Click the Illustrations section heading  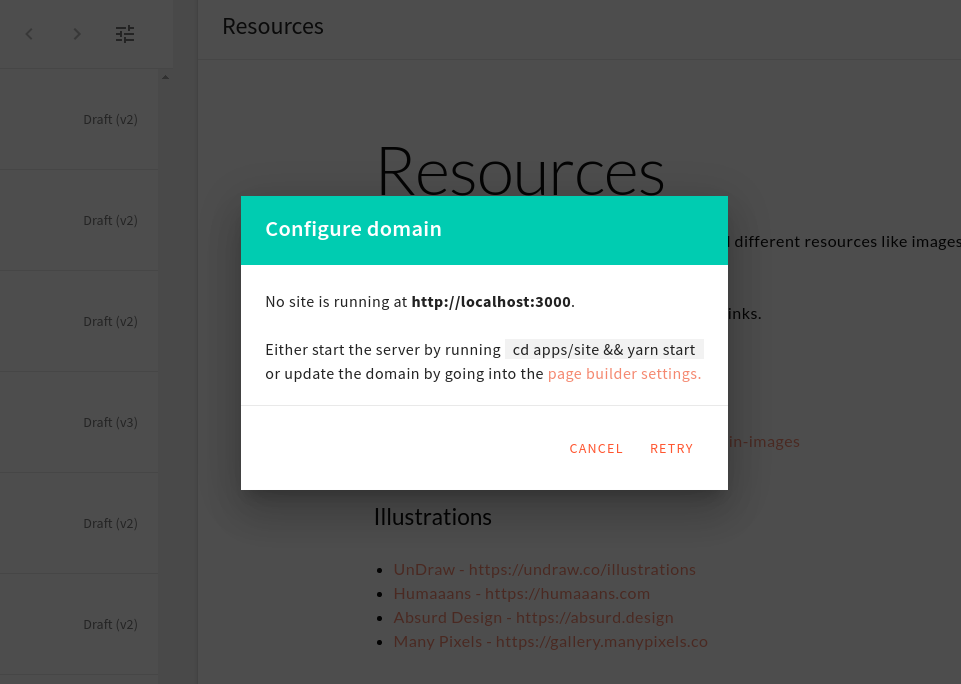[x=432, y=517]
